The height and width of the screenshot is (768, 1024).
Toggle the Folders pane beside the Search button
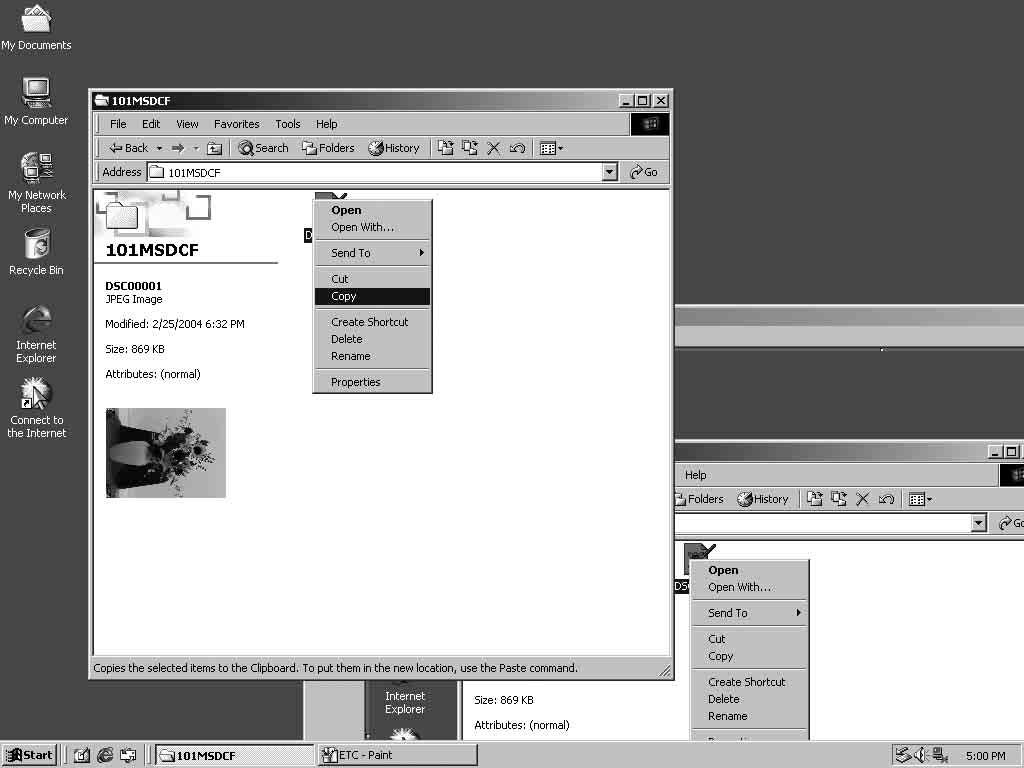coord(328,148)
